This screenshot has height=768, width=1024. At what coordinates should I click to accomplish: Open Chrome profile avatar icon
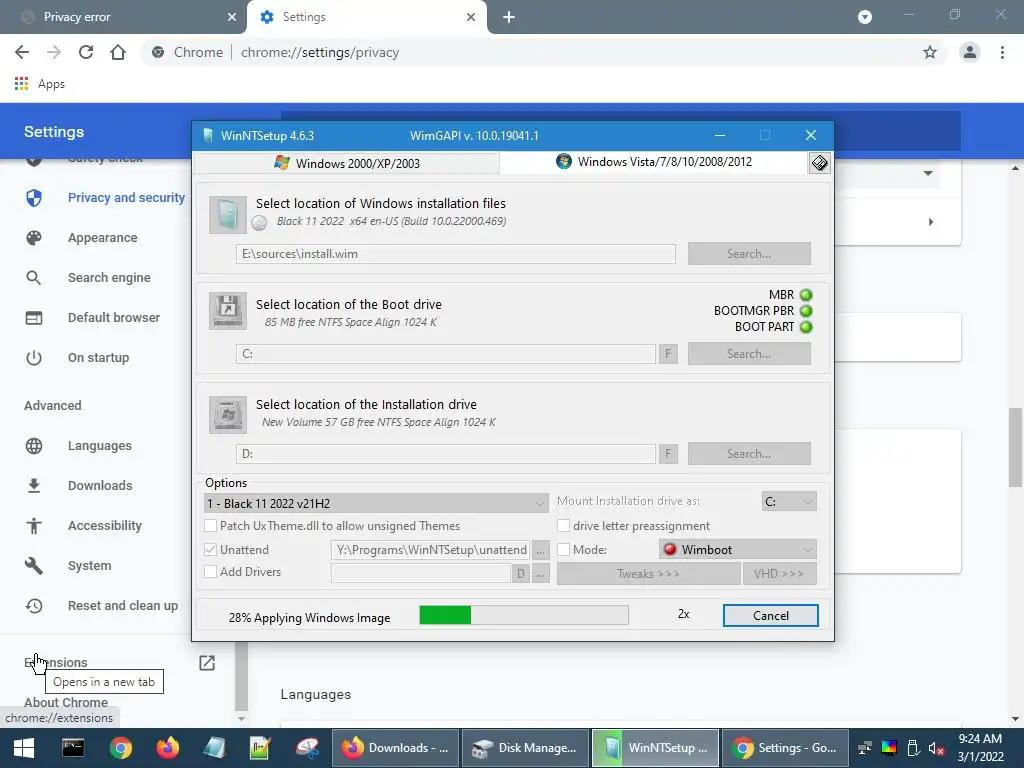pos(970,52)
